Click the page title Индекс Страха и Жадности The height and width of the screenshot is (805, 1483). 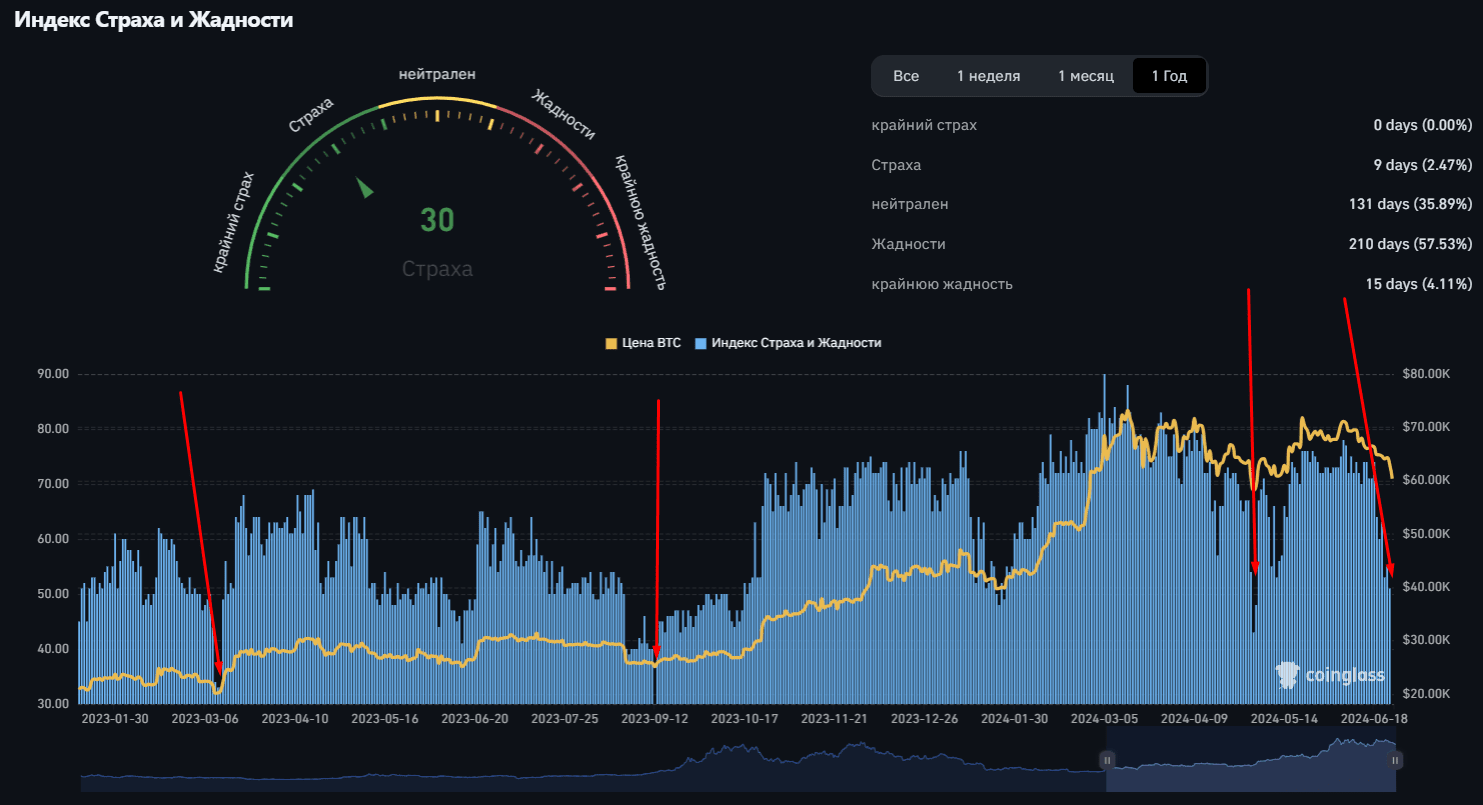(x=153, y=20)
